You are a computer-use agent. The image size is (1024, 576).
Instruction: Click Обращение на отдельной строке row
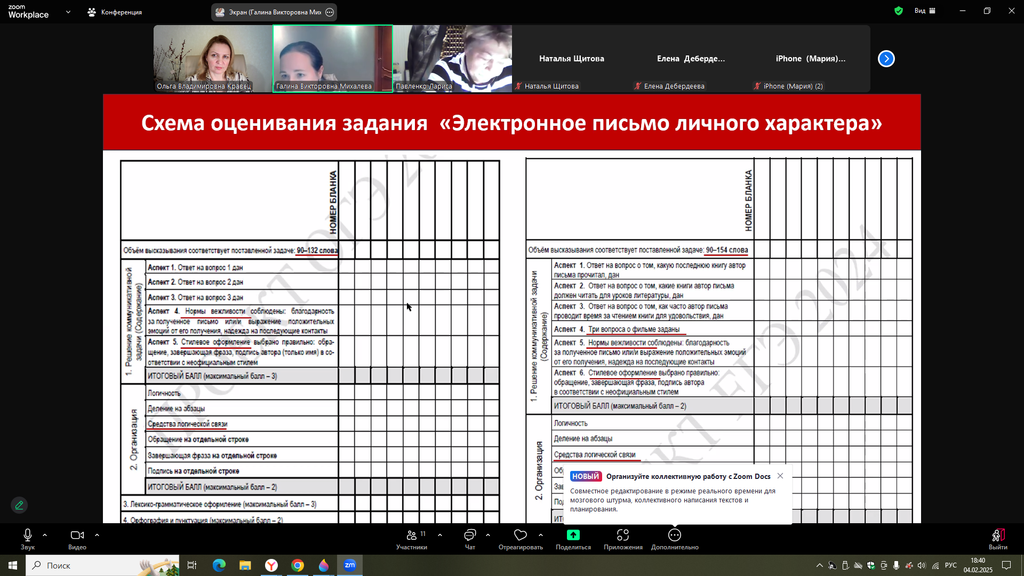pos(242,440)
